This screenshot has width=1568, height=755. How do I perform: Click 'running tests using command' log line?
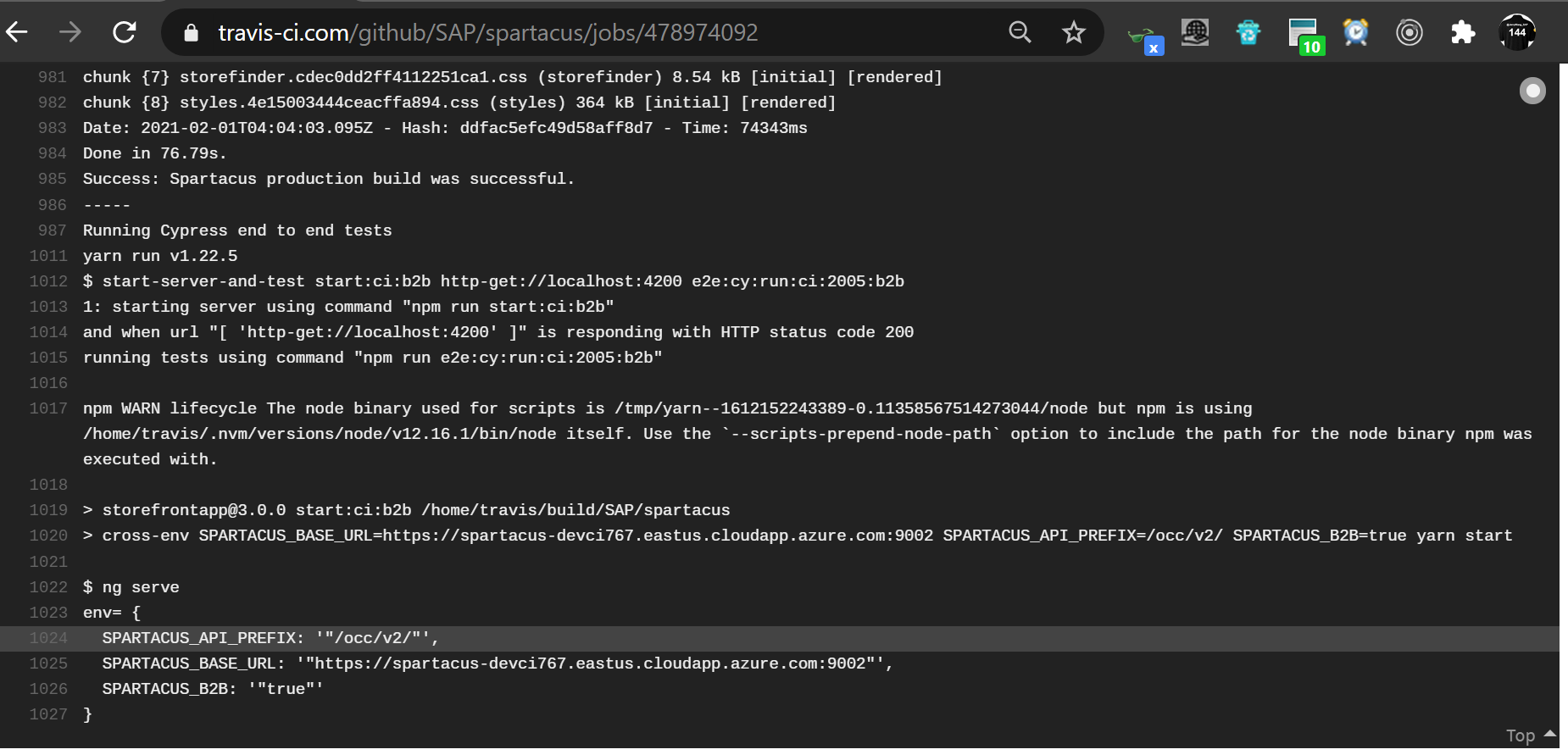coord(373,358)
